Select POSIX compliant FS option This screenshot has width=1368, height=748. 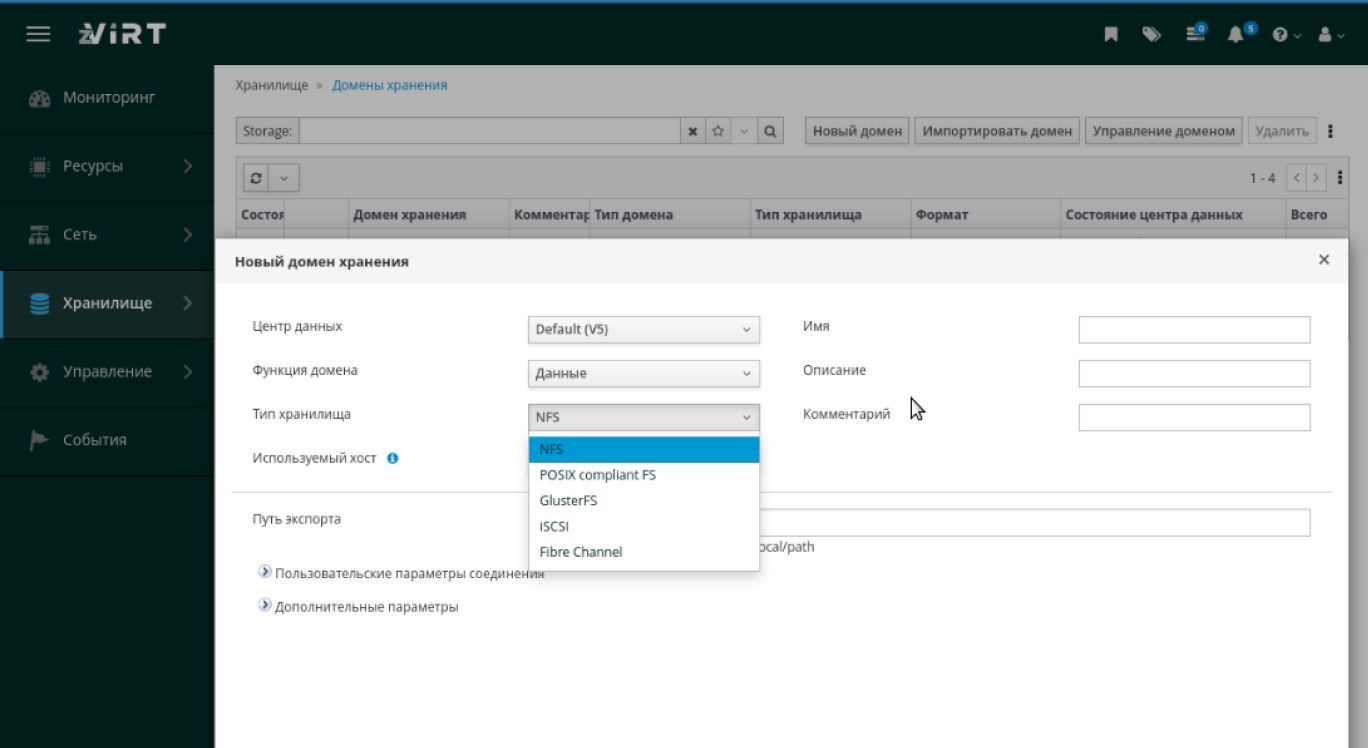(x=597, y=475)
